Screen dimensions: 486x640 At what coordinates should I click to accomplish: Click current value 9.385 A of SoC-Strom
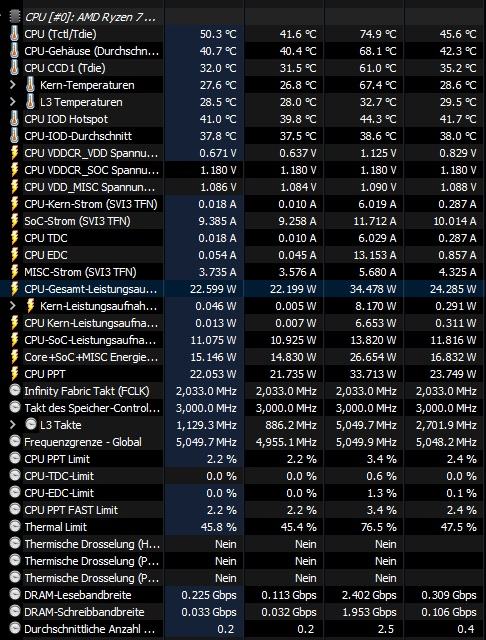(x=217, y=221)
